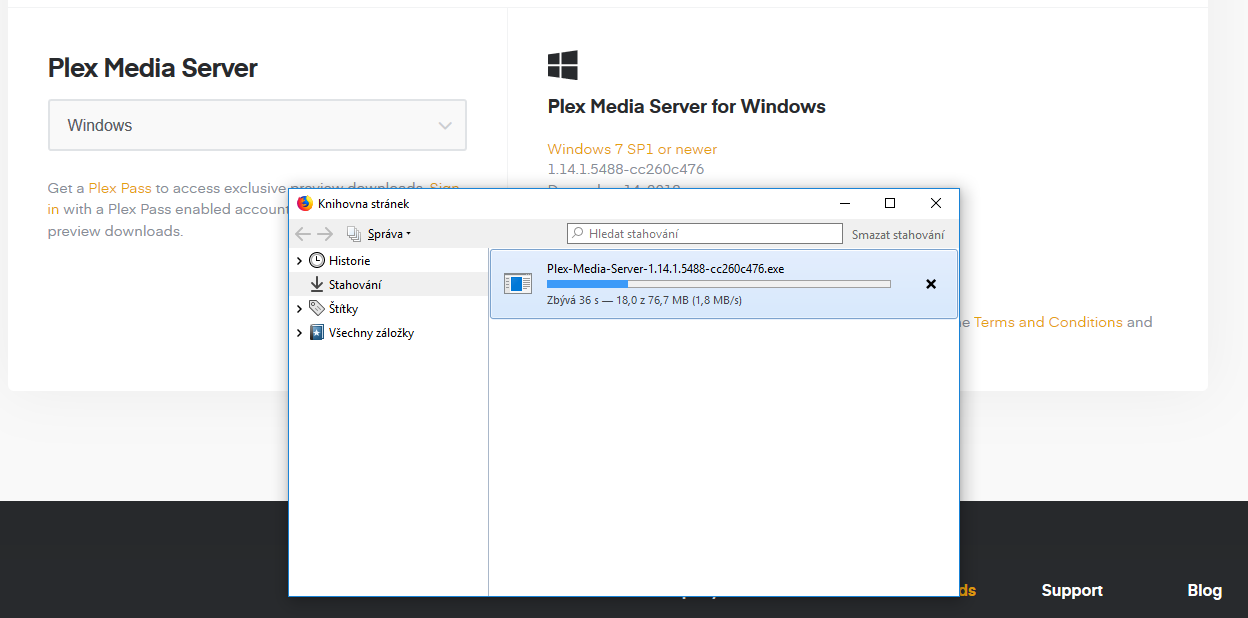Select the Plex-Media-Server-1.14.1.5488-cc260c476.exe file name

pyautogui.click(x=666, y=268)
